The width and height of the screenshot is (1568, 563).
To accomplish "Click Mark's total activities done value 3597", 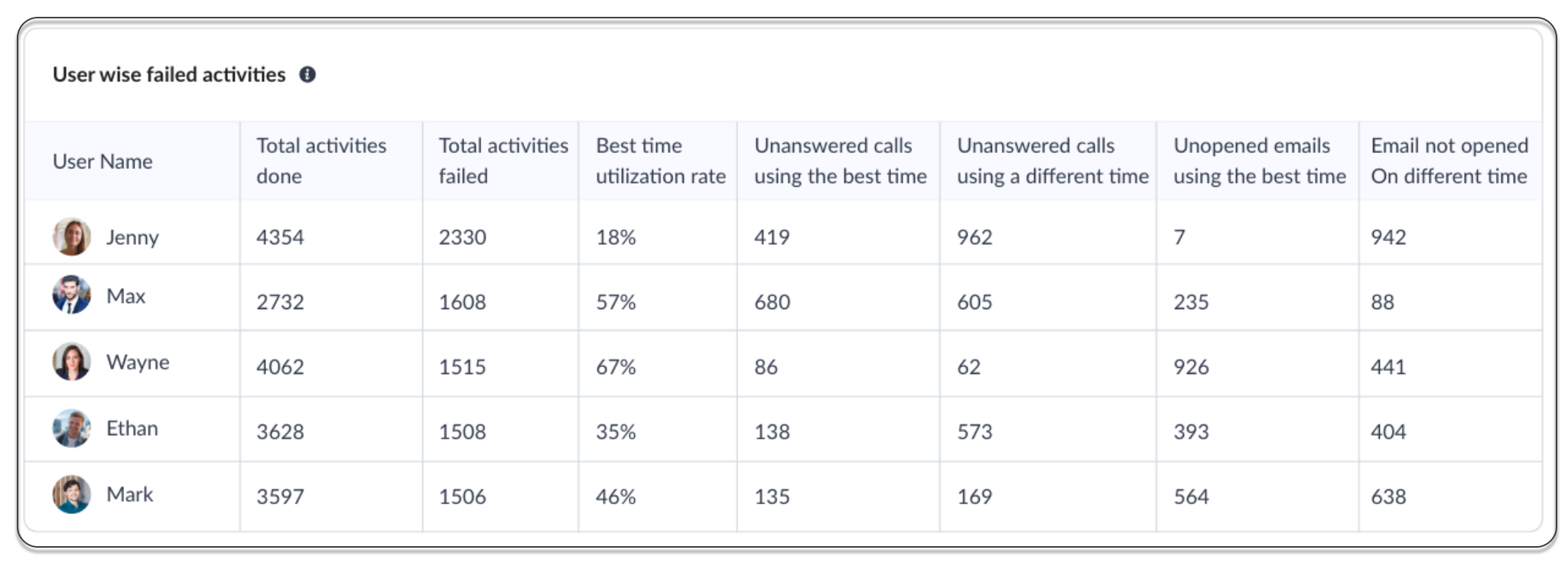I will coord(280,497).
